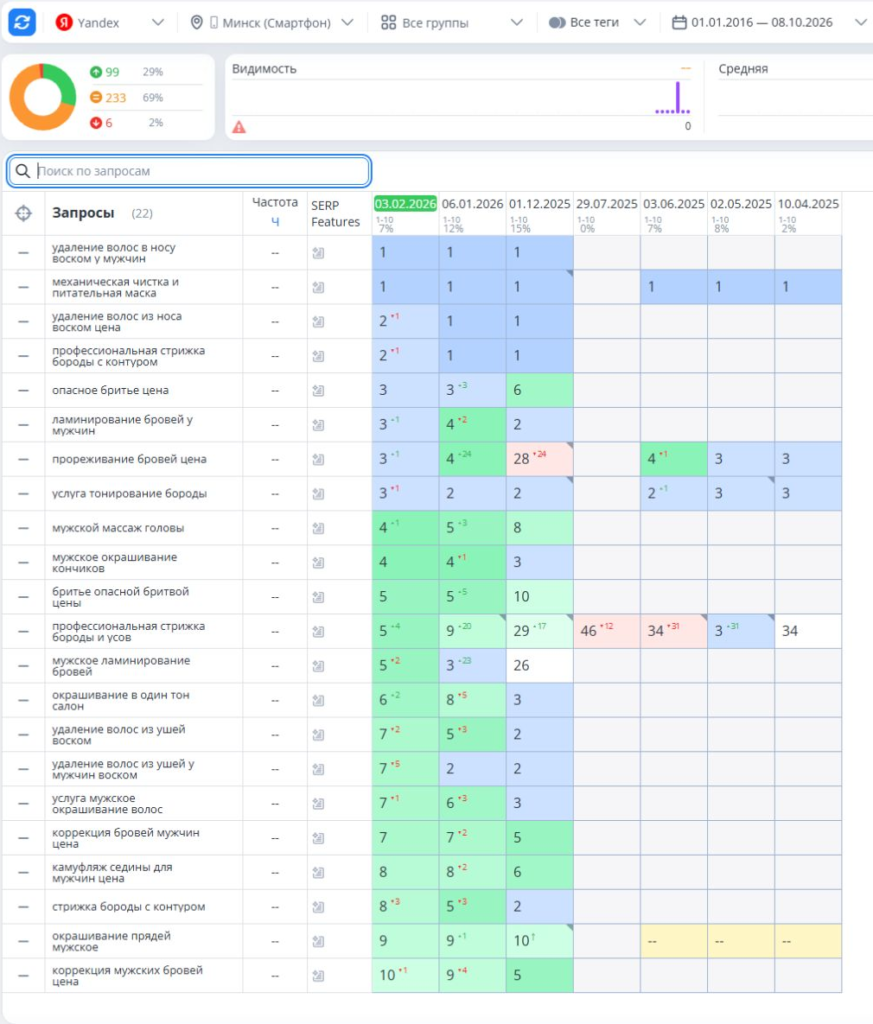873x1024 pixels.
Task: Click the donut chart of position changes
Action: coord(42,97)
